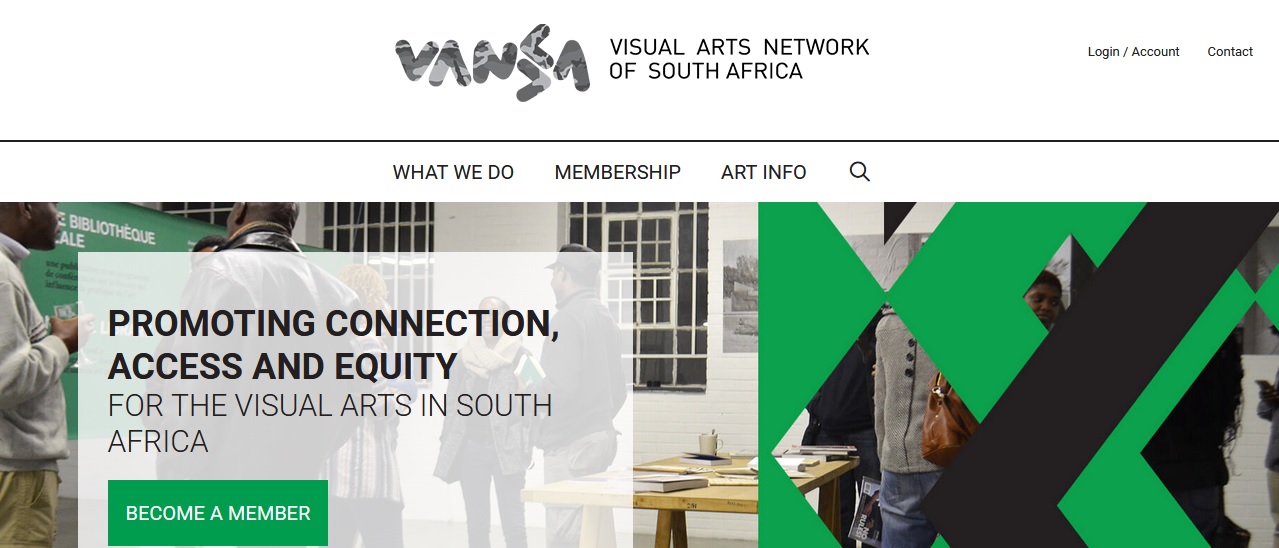Click the green and black geometric graphic

click(1018, 375)
